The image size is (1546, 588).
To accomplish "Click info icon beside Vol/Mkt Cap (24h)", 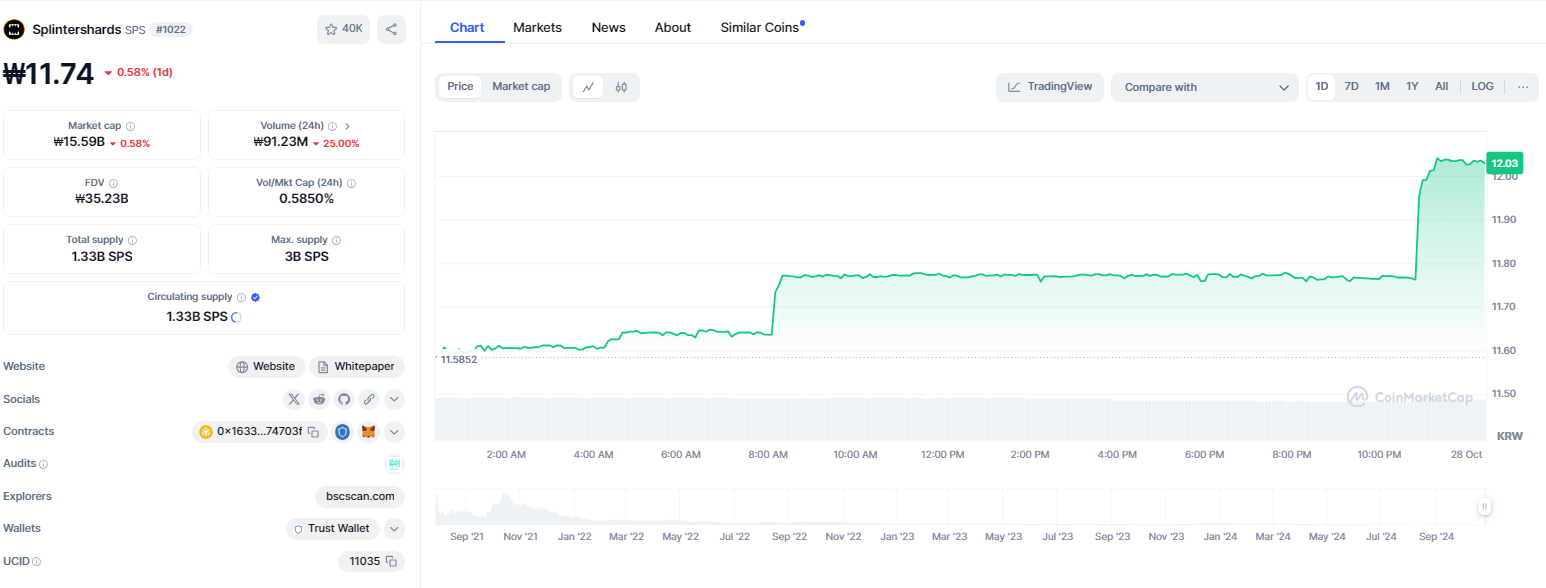I will (x=351, y=183).
